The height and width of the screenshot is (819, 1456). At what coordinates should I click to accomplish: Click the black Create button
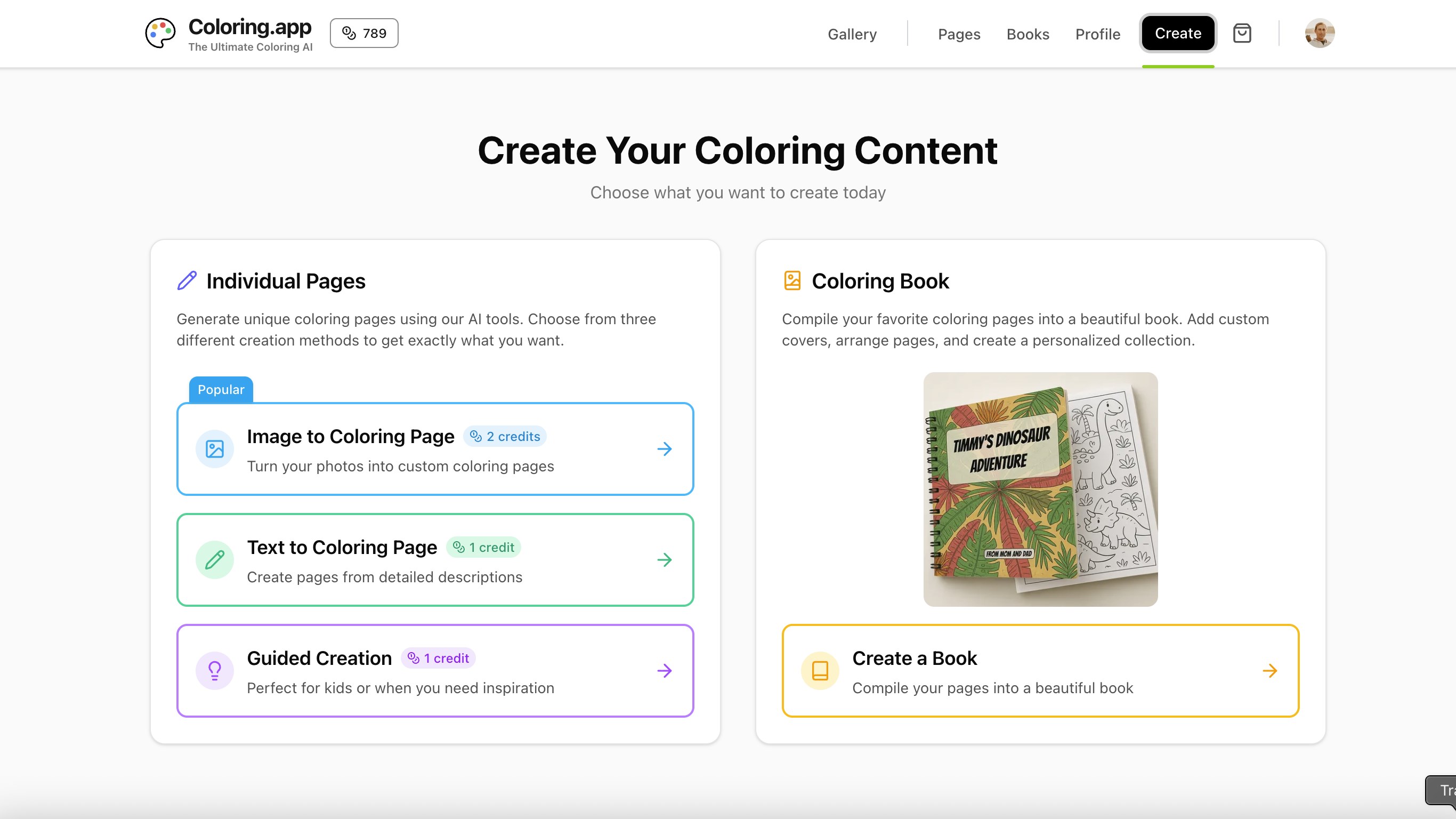(x=1178, y=34)
